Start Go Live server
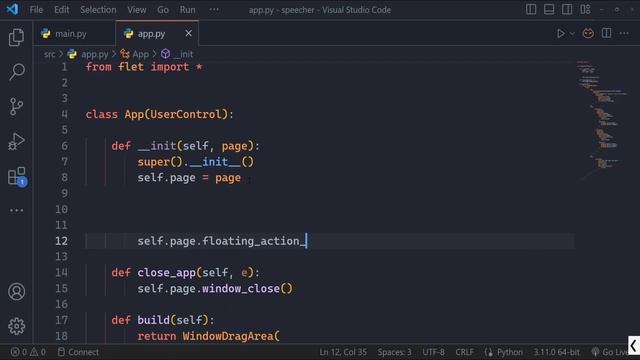The image size is (640, 360). [611, 352]
